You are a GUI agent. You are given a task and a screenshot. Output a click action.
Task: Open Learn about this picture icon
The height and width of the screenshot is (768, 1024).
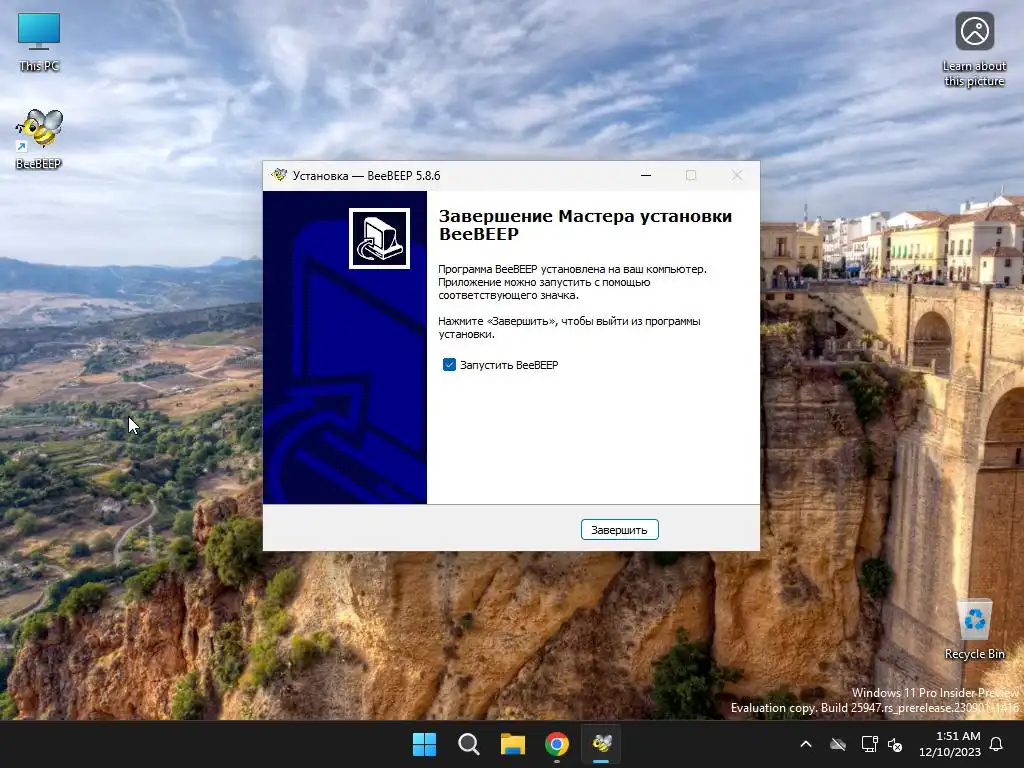[x=974, y=50]
